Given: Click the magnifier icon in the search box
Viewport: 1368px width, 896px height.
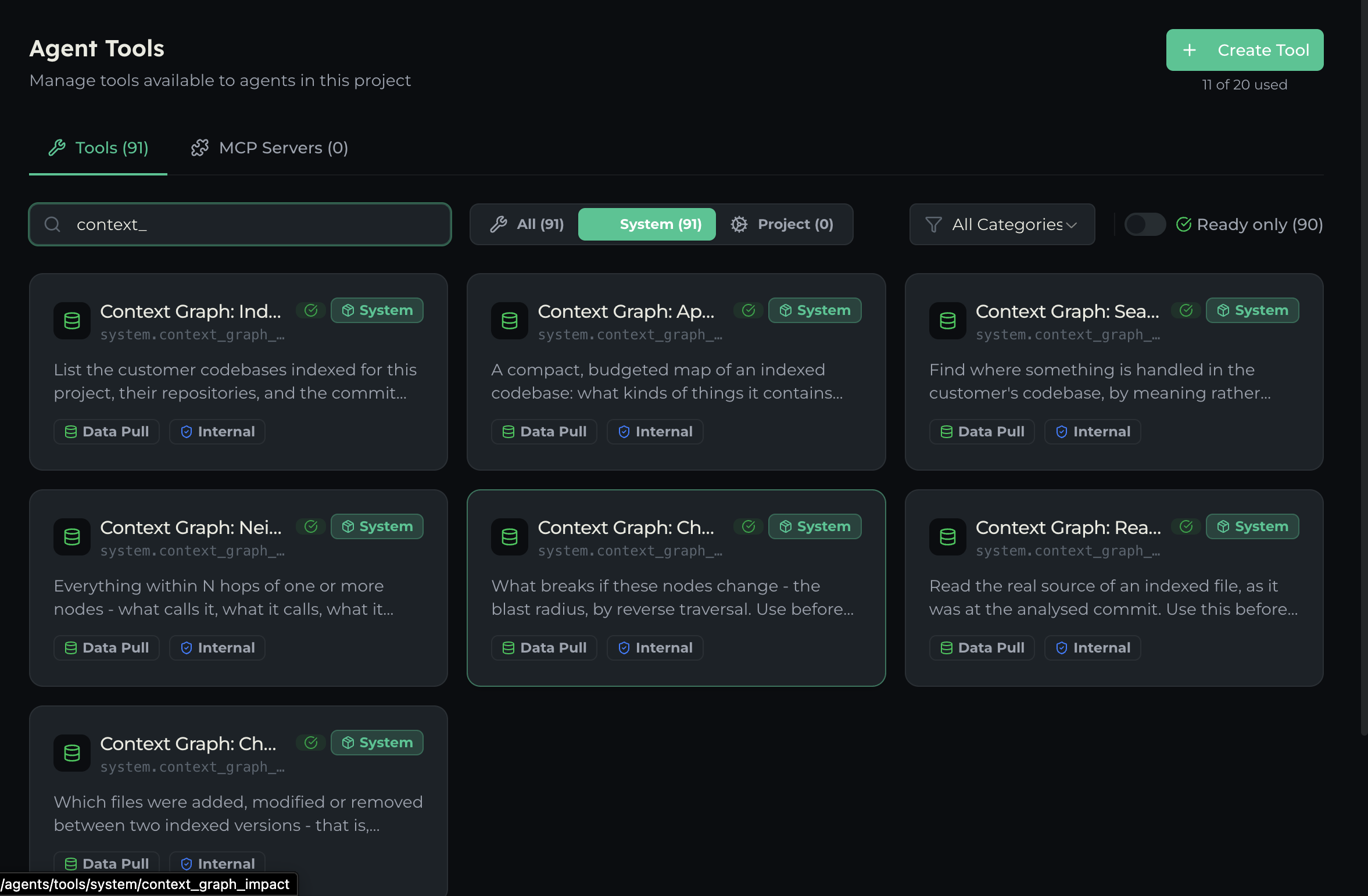Looking at the screenshot, I should coord(52,224).
